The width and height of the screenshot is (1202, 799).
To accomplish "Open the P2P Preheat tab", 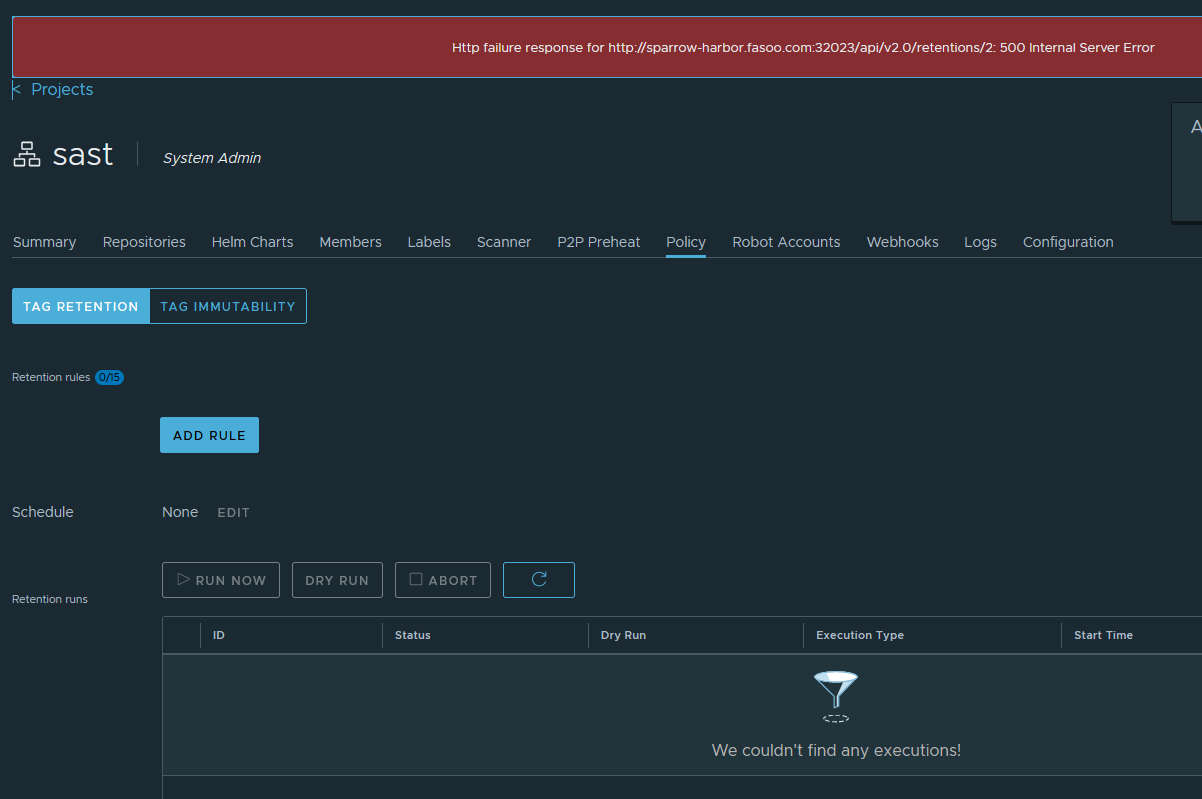I will coord(599,242).
